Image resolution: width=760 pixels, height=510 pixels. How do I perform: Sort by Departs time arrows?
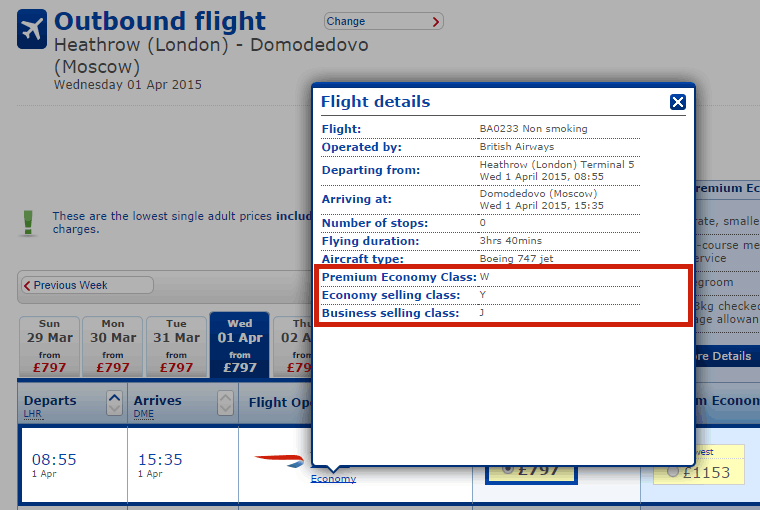click(114, 403)
